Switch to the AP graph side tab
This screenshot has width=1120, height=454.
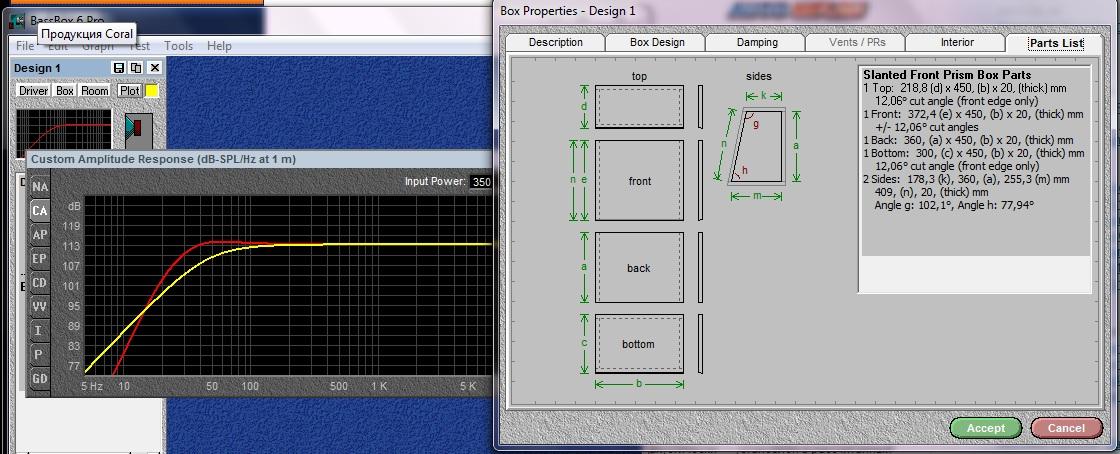click(x=40, y=235)
